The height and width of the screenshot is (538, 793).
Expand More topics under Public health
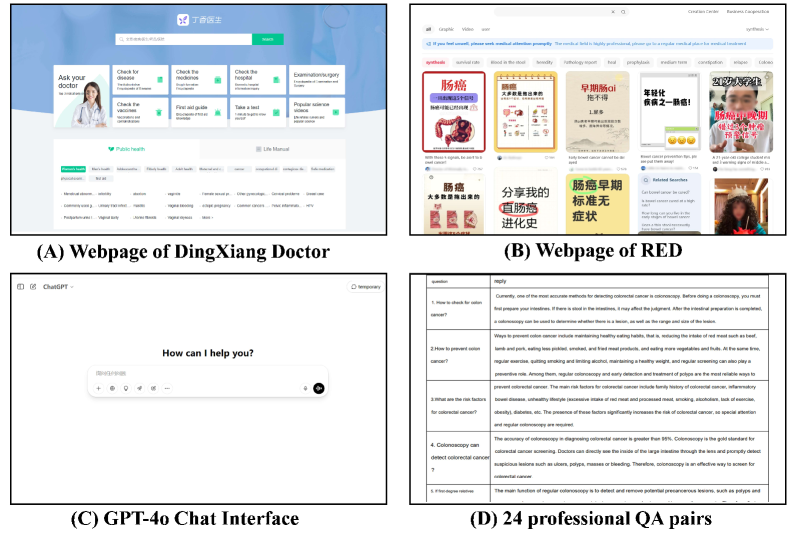[x=207, y=217]
